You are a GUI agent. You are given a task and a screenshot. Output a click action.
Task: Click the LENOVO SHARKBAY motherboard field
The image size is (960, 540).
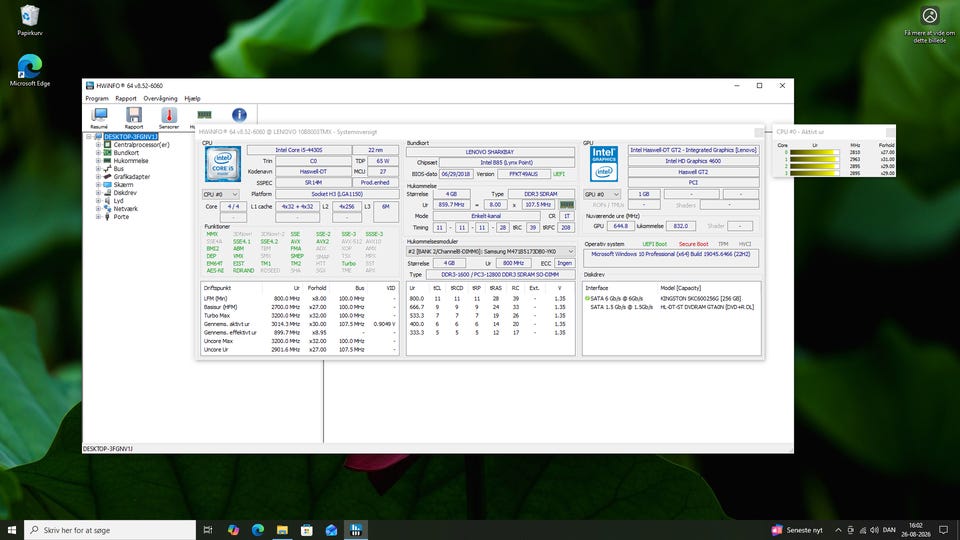pyautogui.click(x=490, y=152)
